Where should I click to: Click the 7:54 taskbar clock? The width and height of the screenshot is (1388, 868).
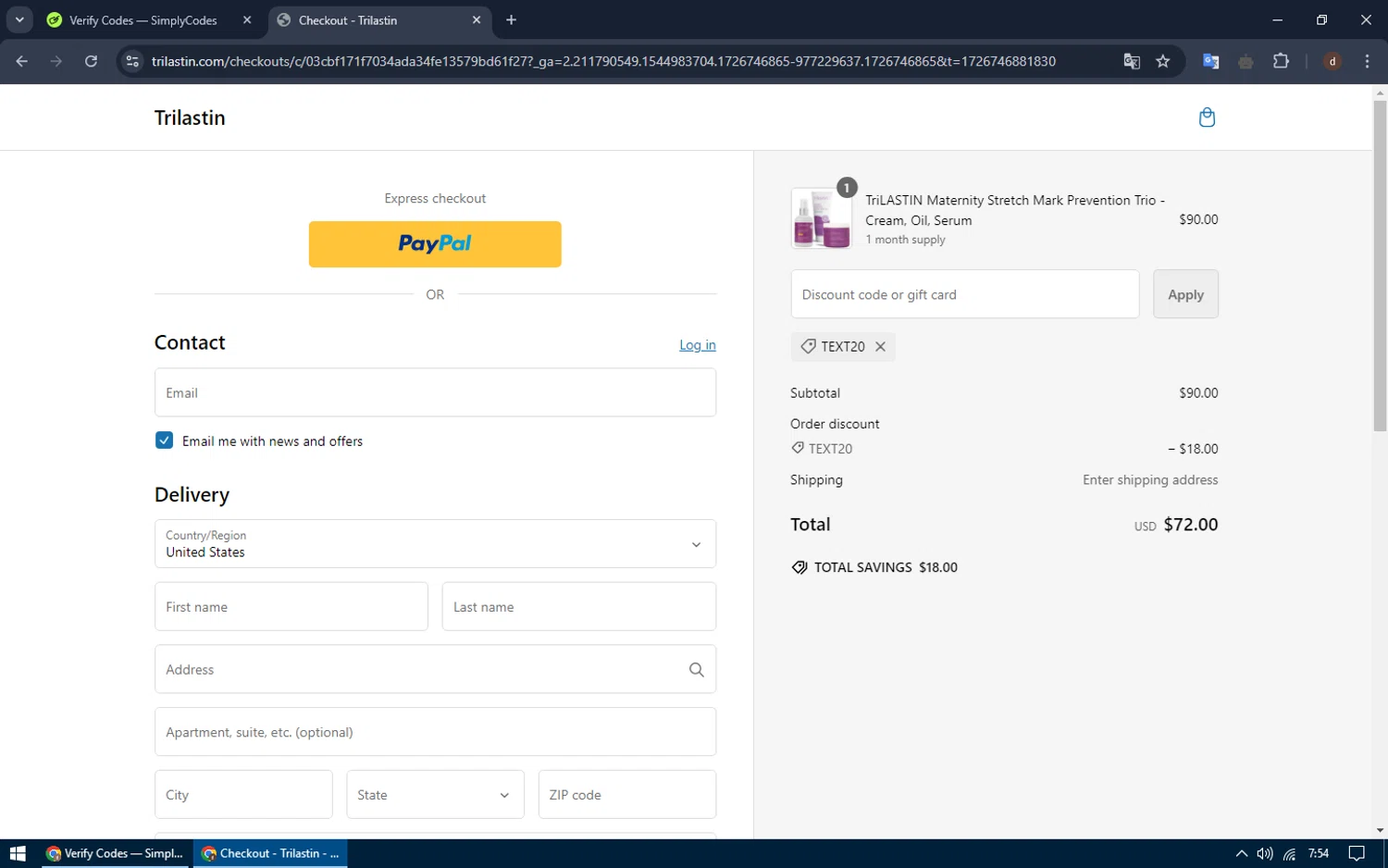[1319, 853]
